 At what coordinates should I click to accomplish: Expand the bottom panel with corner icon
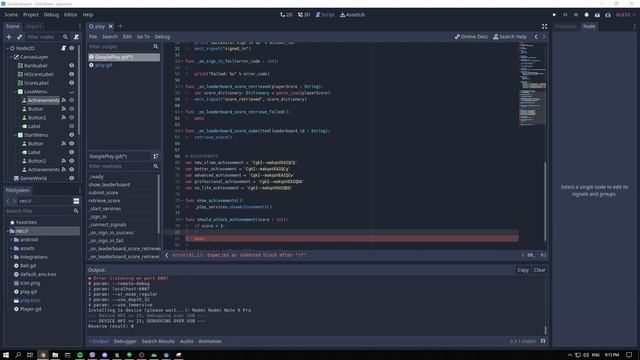(543, 341)
